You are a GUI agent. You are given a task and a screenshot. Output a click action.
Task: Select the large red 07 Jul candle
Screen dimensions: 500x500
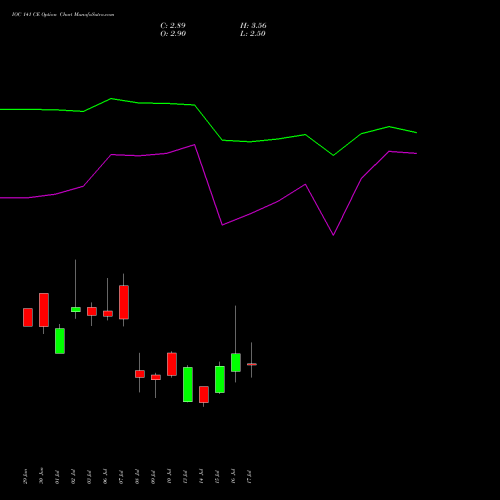(x=124, y=302)
